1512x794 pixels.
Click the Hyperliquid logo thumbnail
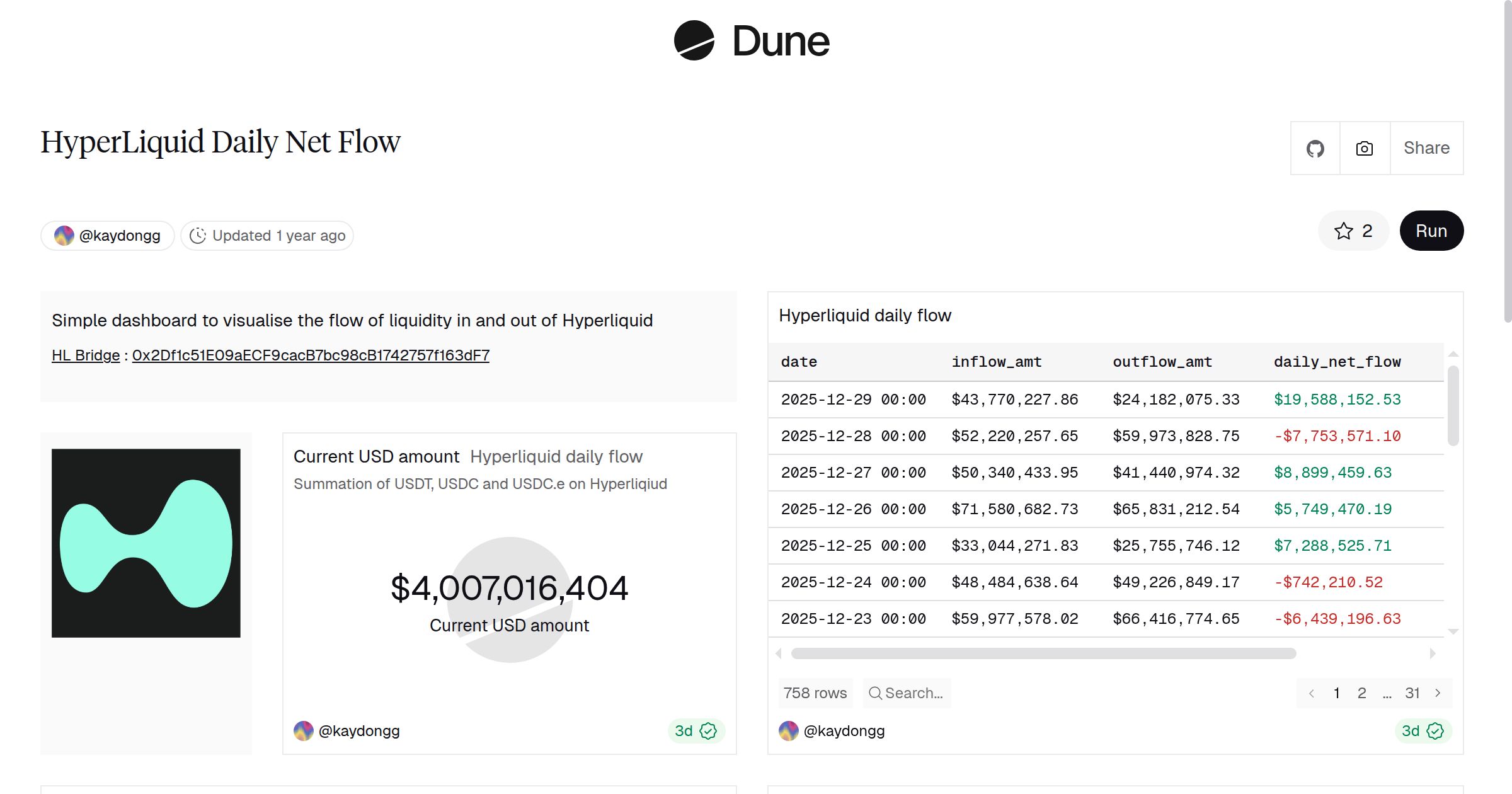146,546
